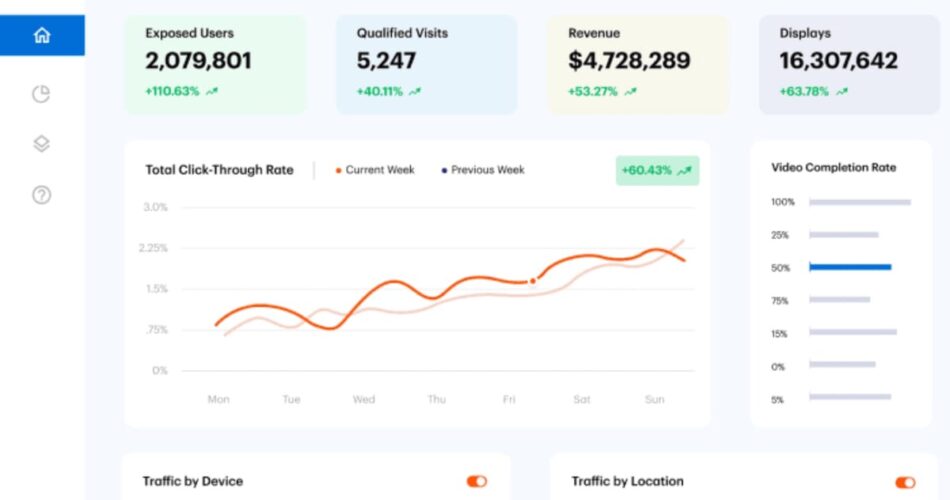
Task: Click the Home icon in sidebar
Action: point(42,36)
